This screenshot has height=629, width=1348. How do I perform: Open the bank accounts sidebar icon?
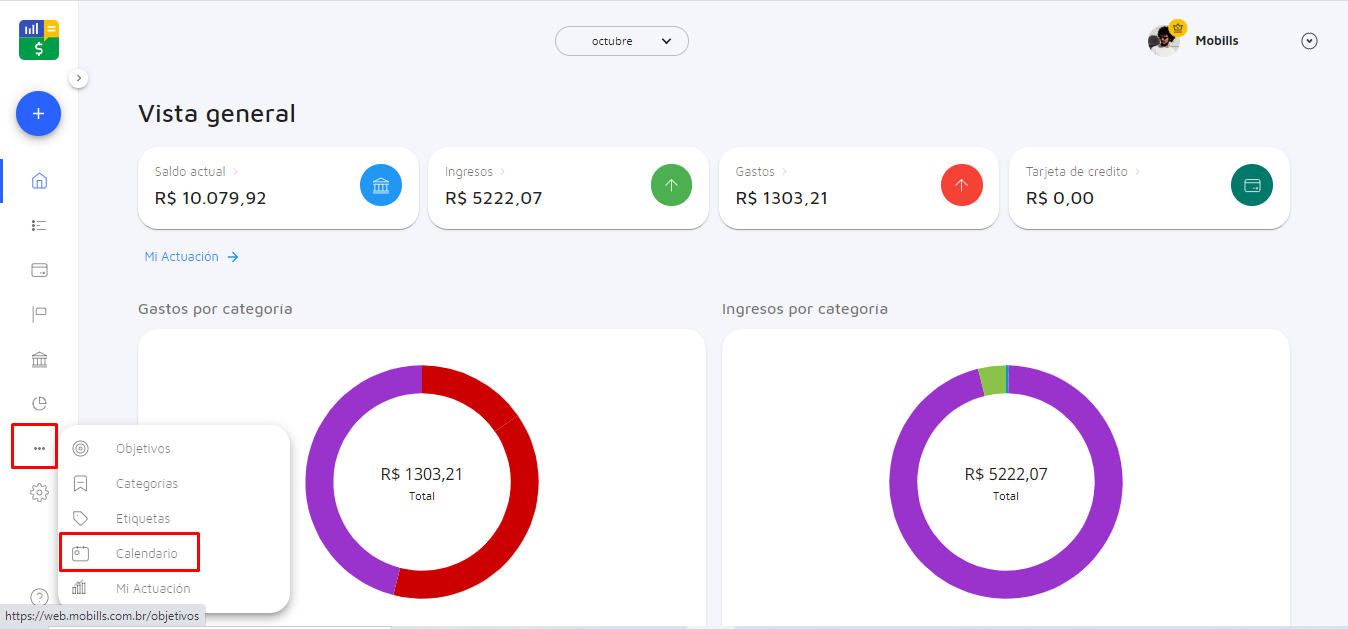39,360
